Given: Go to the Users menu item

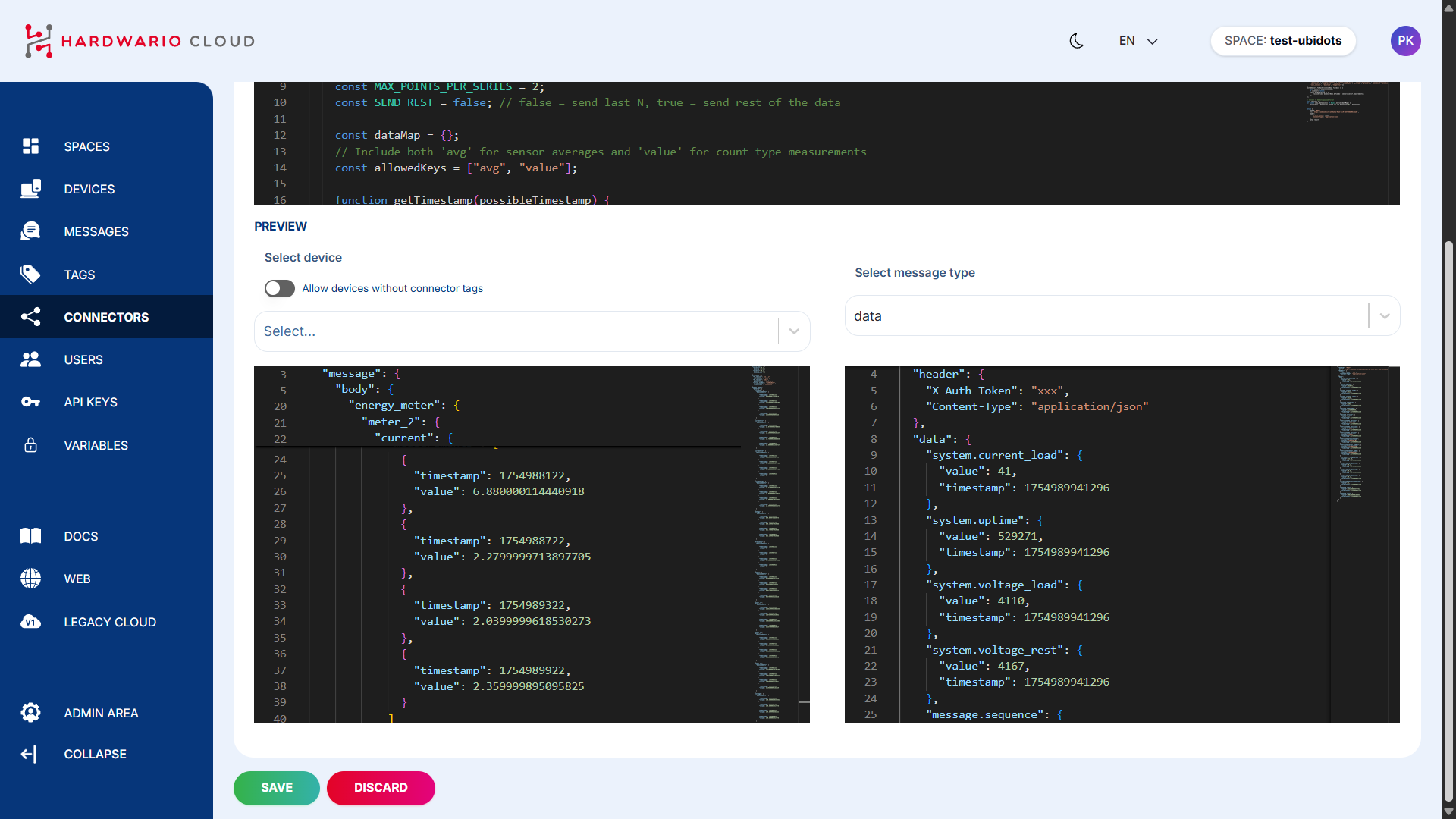Looking at the screenshot, I should point(83,359).
